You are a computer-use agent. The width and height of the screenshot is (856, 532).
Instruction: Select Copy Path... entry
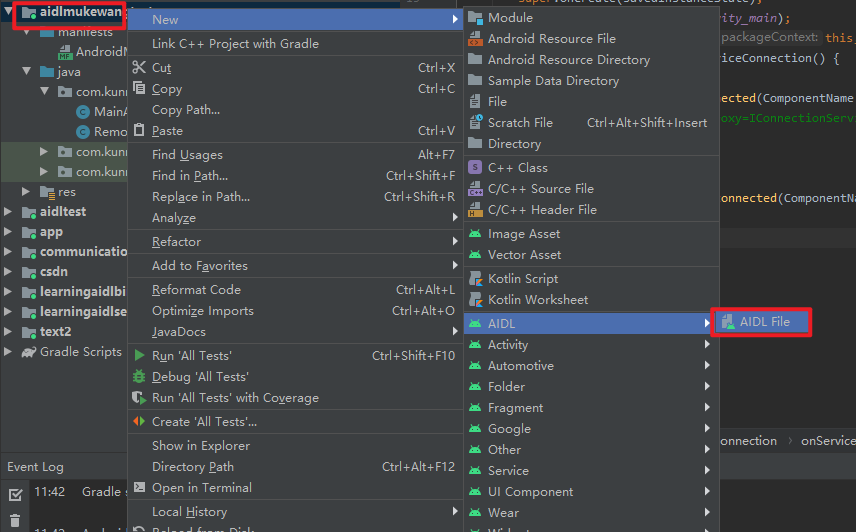pos(295,110)
